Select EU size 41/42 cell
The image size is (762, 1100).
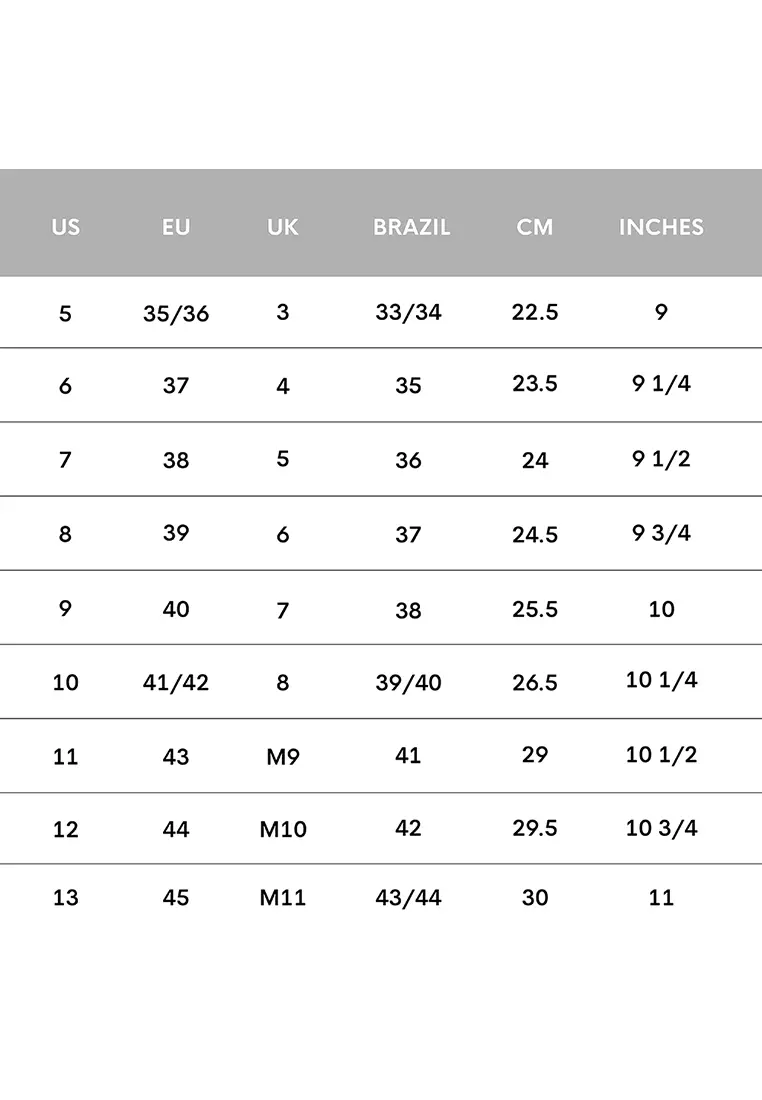[x=176, y=683]
